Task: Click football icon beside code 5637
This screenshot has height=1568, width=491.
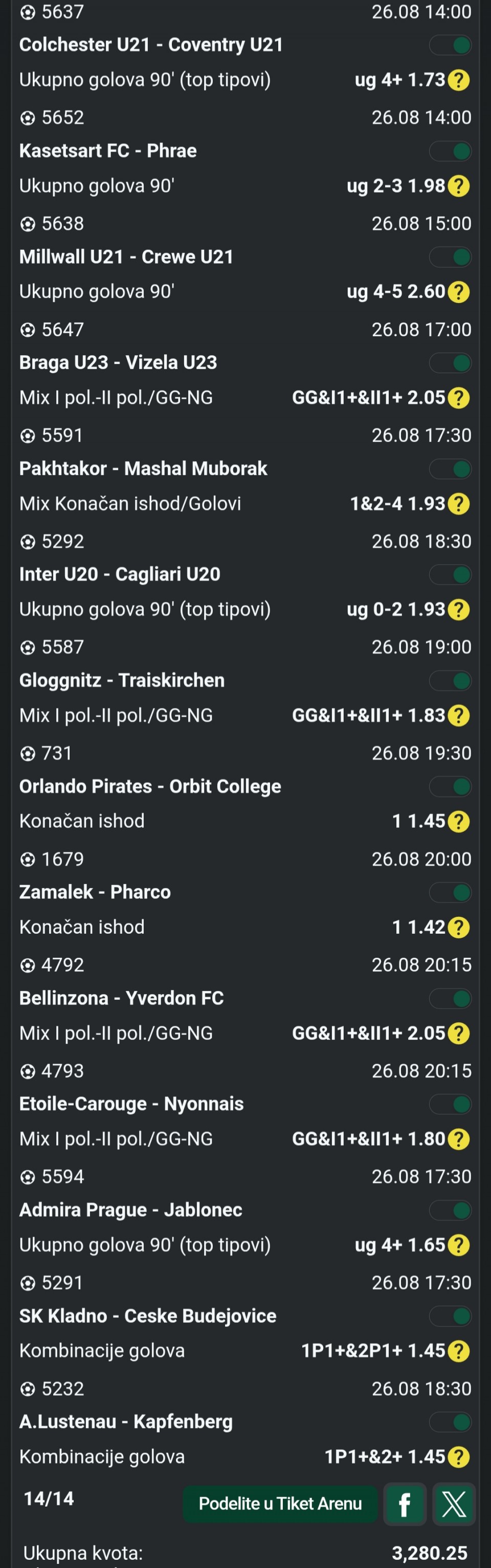Action: click(28, 12)
